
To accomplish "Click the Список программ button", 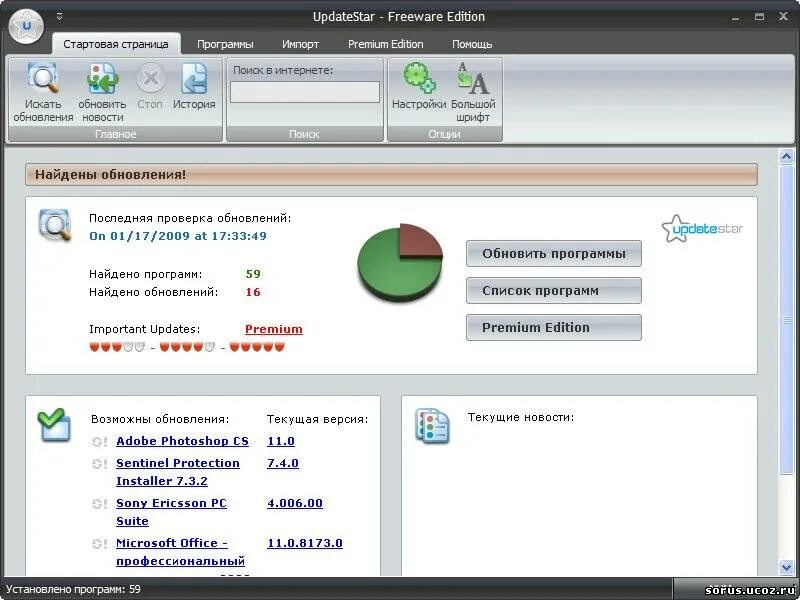I will pos(554,291).
